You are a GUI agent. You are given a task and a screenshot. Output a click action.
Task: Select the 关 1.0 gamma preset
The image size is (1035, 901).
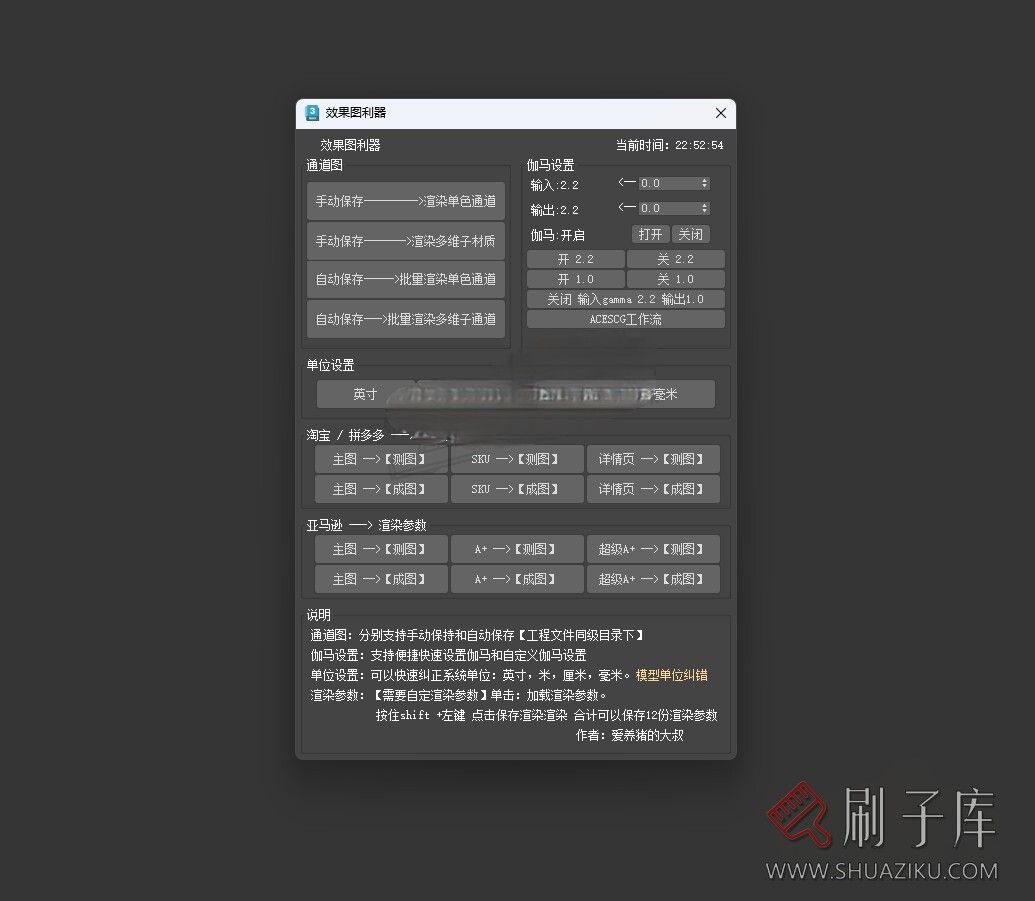click(675, 279)
